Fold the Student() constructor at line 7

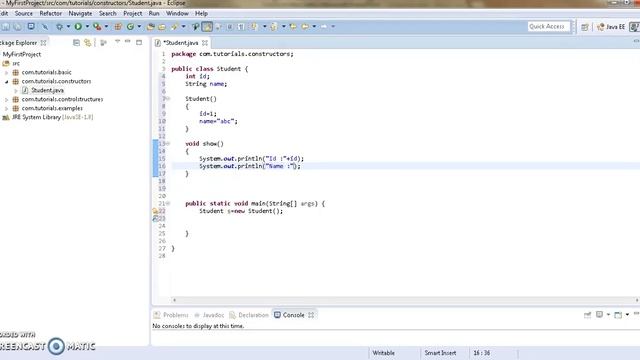click(x=168, y=99)
